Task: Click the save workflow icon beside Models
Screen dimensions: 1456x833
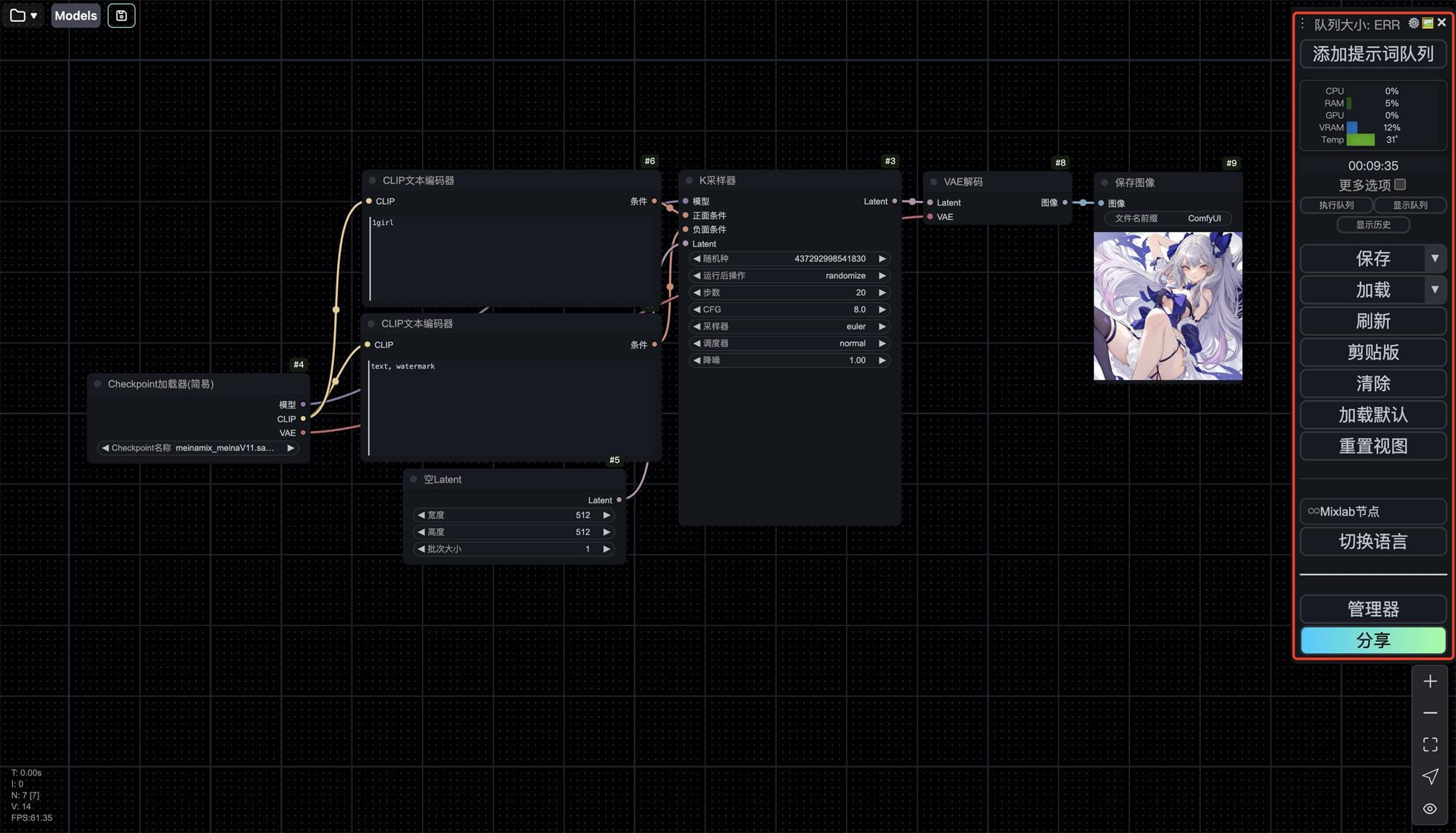Action: (x=122, y=15)
